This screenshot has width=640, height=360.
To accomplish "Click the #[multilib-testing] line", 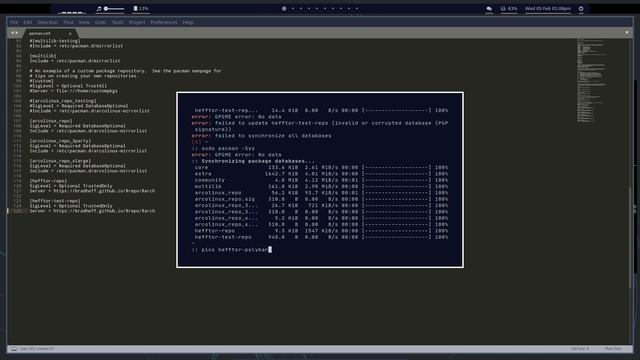I will click(55, 41).
